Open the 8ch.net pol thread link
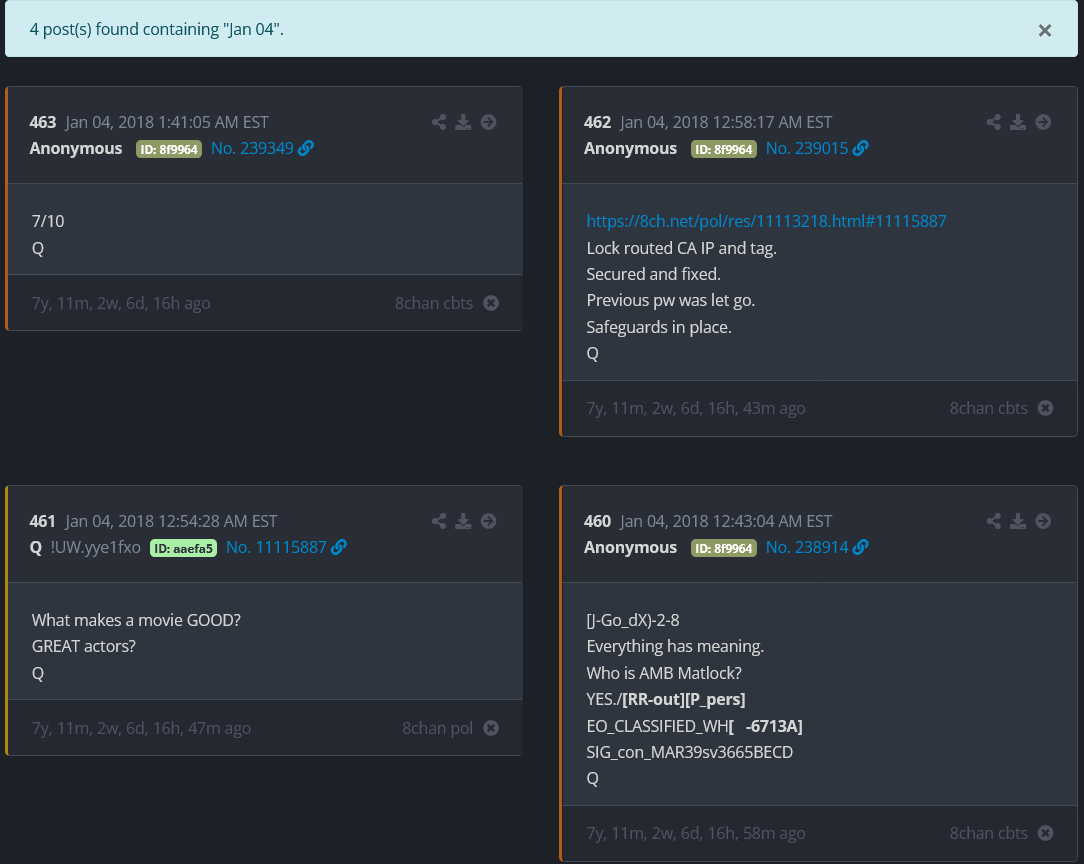1084x864 pixels. coord(766,221)
